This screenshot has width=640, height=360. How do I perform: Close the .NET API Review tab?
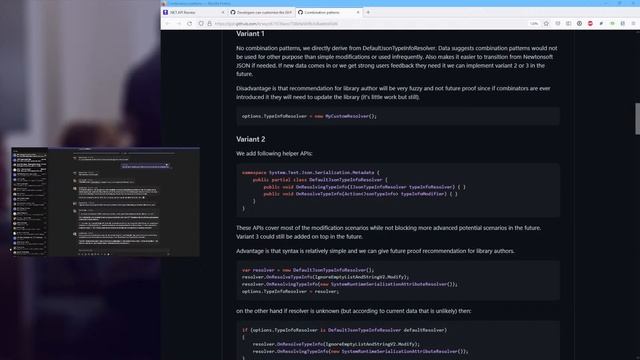click(223, 12)
